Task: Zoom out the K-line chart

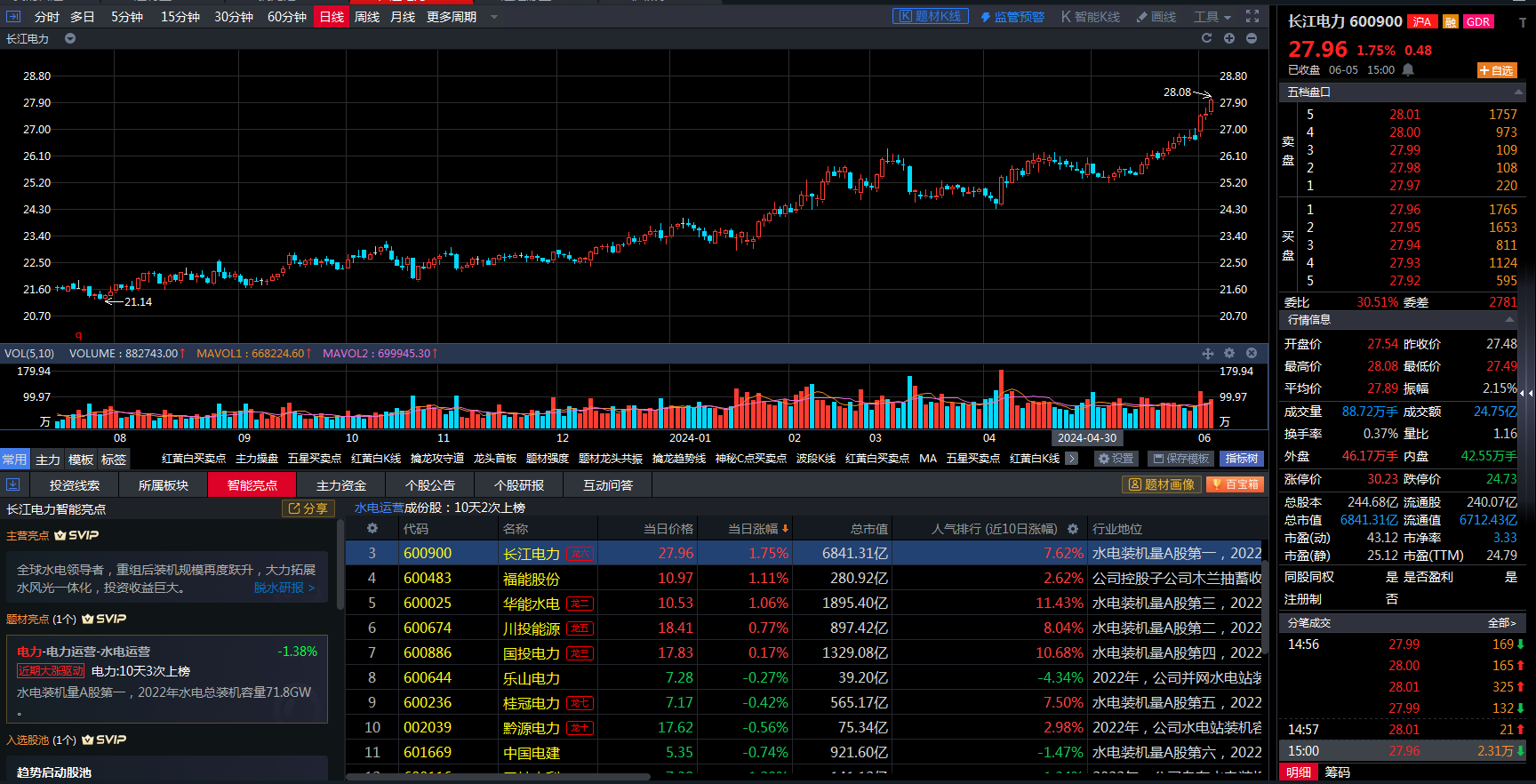Action: pyautogui.click(x=1252, y=38)
